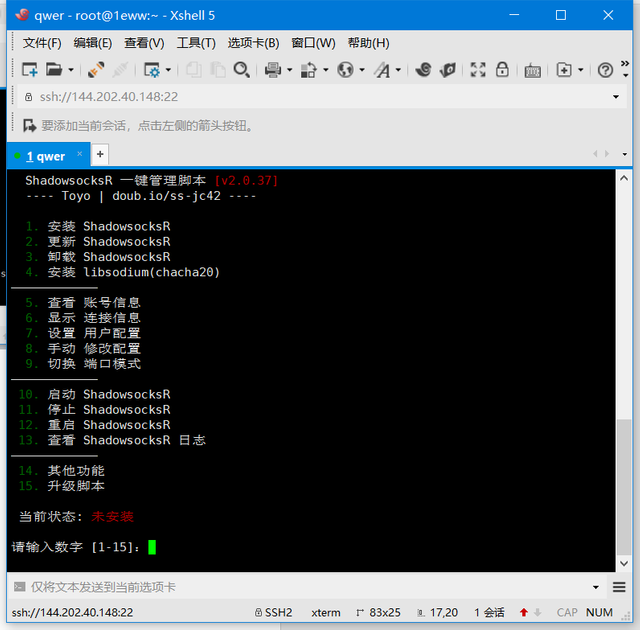Image resolution: width=640 pixels, height=630 pixels.
Task: Expand the address bar dropdown arrow
Action: pos(616,97)
